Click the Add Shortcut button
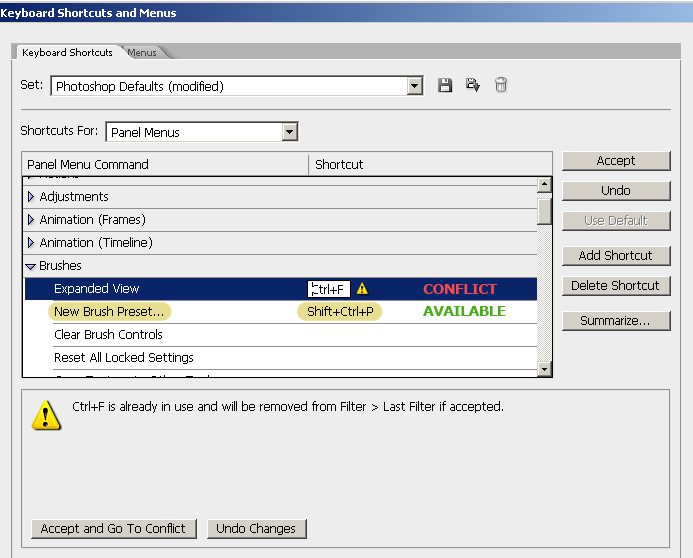The width and height of the screenshot is (693, 558). click(615, 256)
